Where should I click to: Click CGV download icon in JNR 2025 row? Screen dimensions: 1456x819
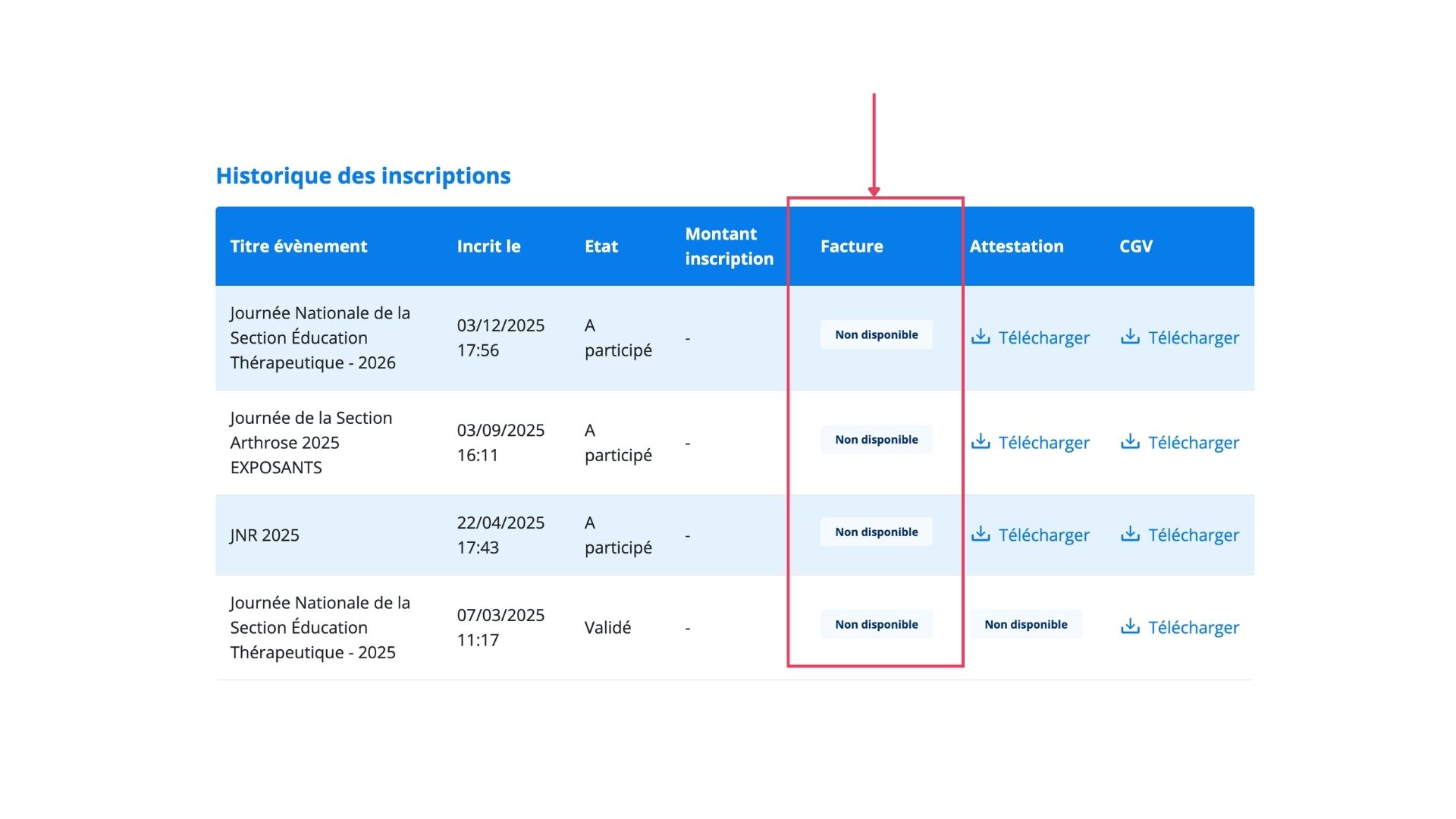pyautogui.click(x=1130, y=534)
